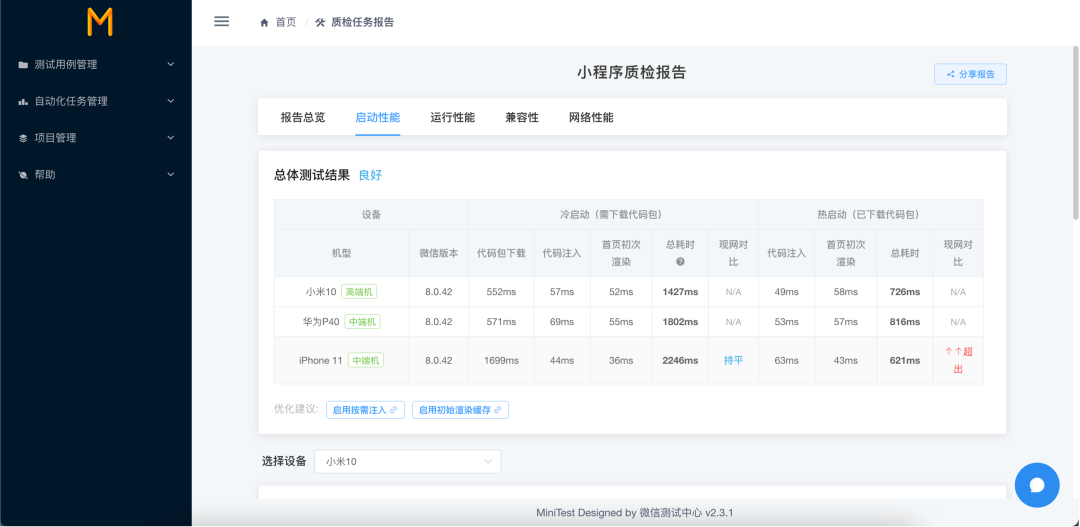Click the 分享报告 button
The image size is (1080, 527).
(x=970, y=74)
